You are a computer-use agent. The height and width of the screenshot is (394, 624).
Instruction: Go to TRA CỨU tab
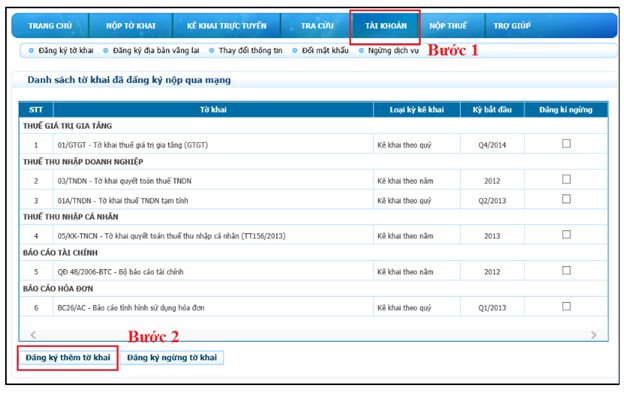click(317, 26)
